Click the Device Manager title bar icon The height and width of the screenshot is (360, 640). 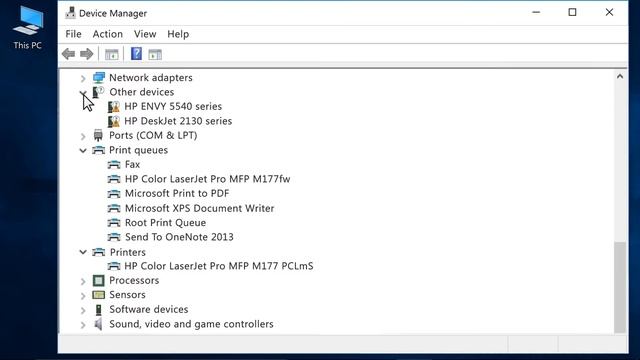pos(70,13)
